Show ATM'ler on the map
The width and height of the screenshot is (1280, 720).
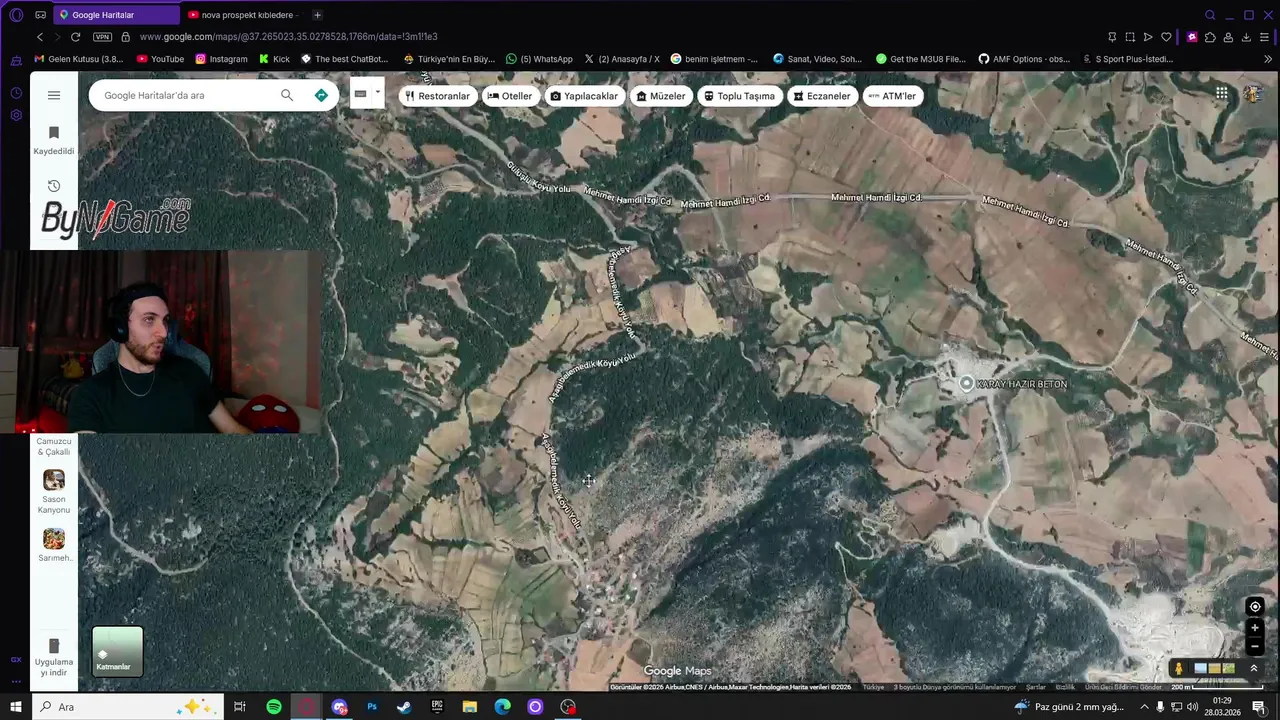tap(892, 96)
